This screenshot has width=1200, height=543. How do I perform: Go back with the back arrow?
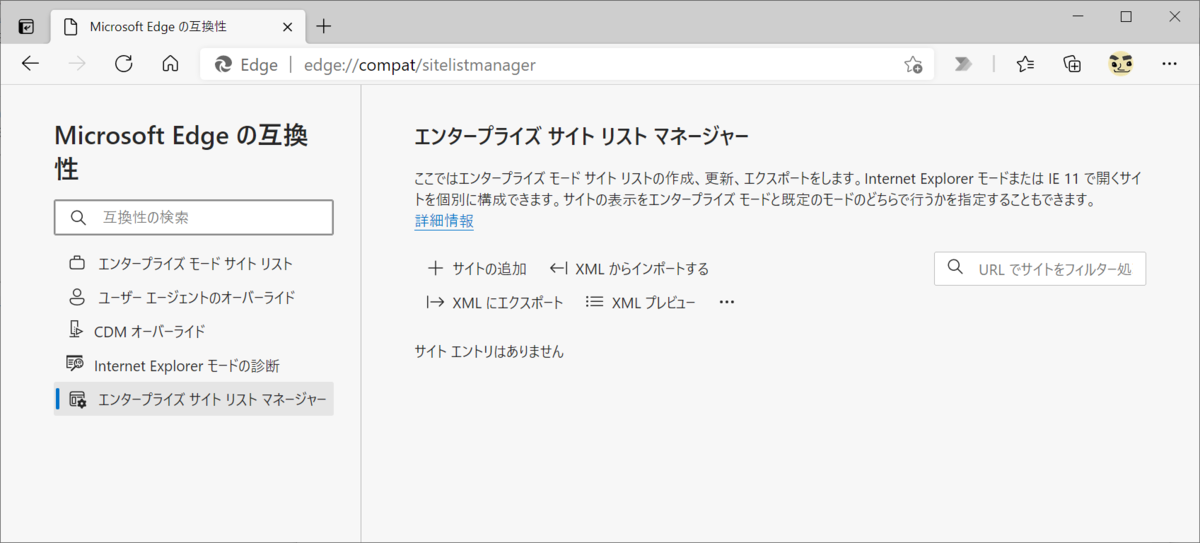pyautogui.click(x=30, y=64)
